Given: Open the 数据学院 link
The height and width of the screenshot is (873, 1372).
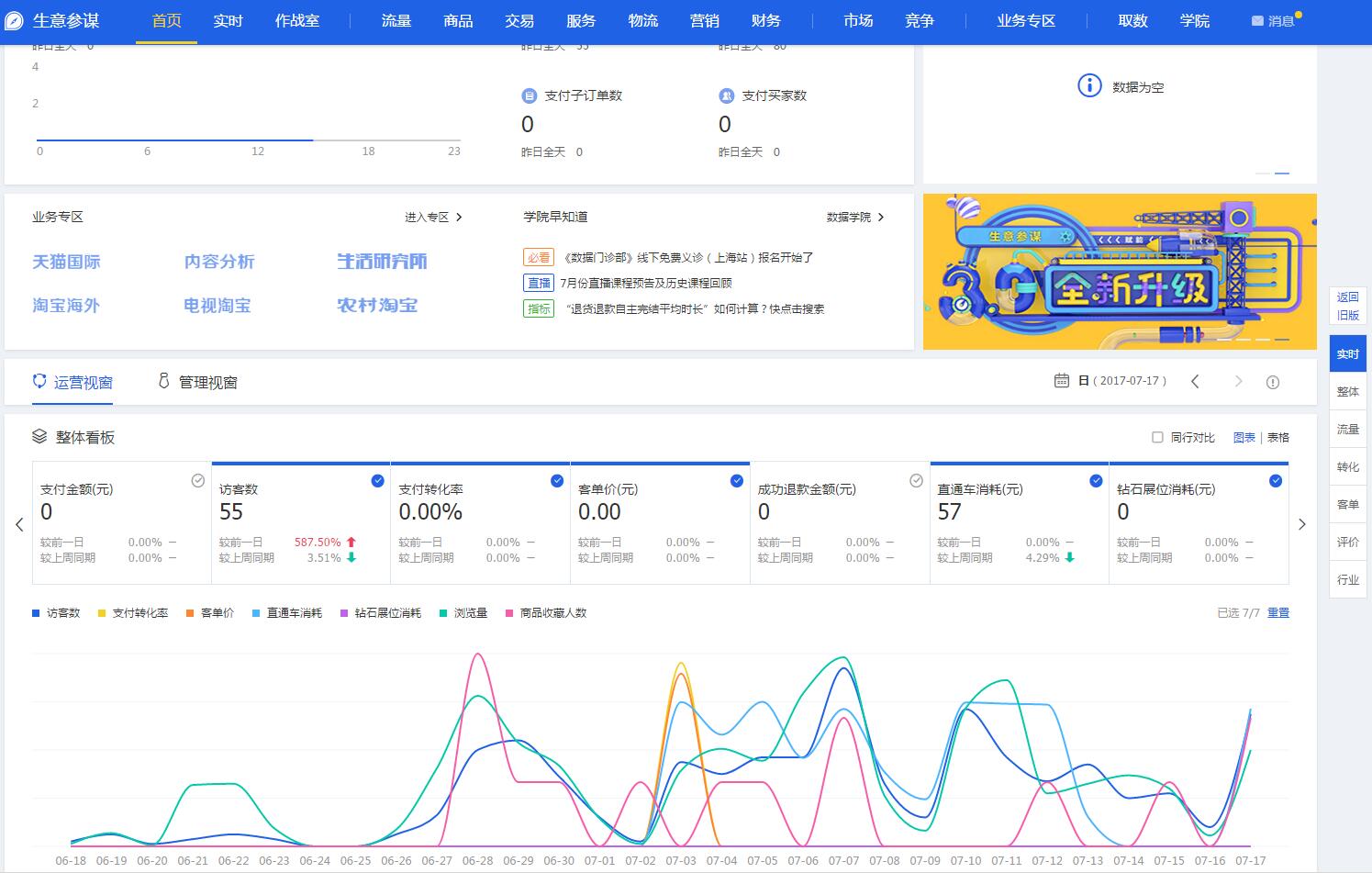Looking at the screenshot, I should 851,217.
